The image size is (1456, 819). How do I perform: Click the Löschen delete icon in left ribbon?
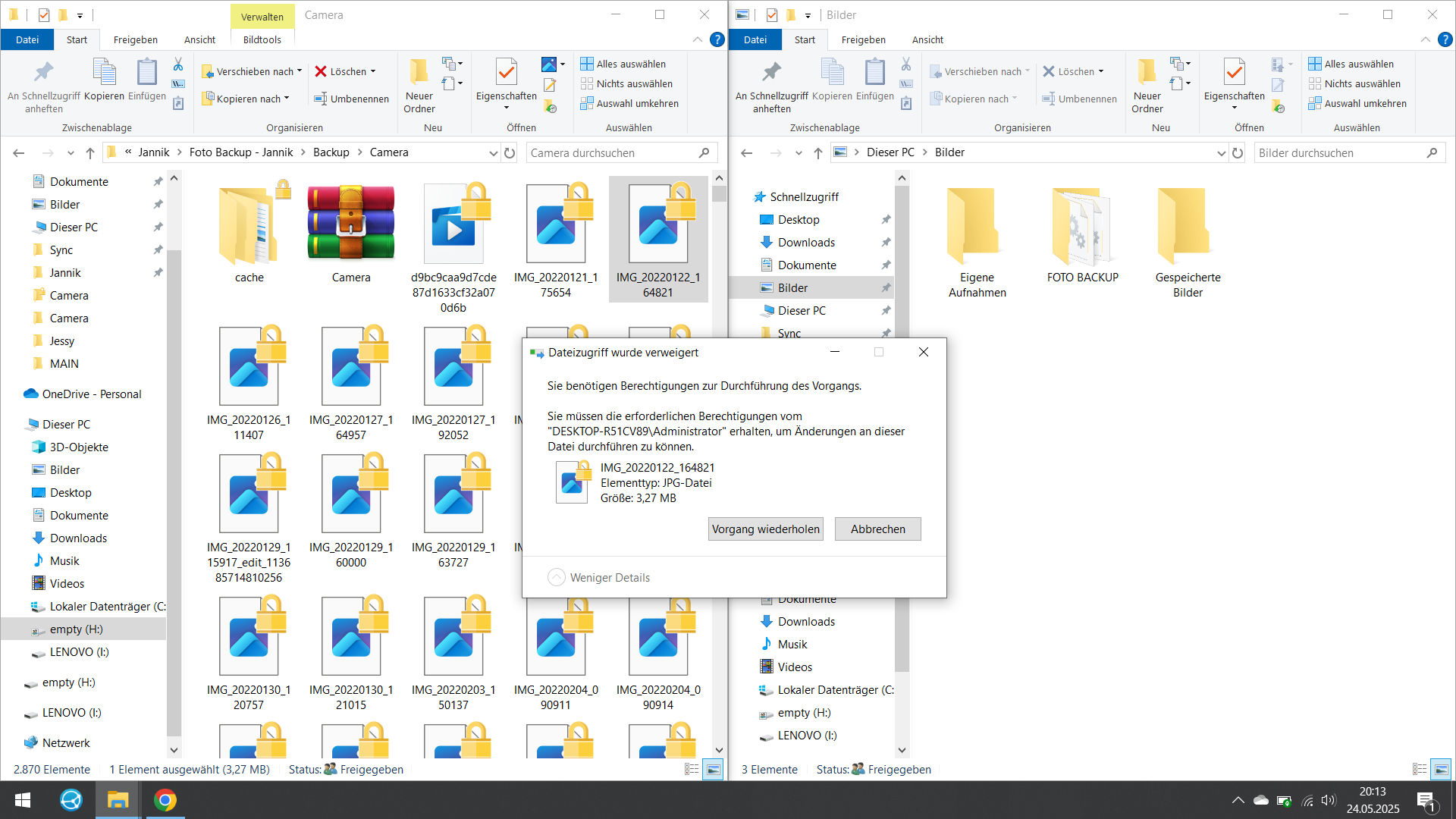point(322,71)
